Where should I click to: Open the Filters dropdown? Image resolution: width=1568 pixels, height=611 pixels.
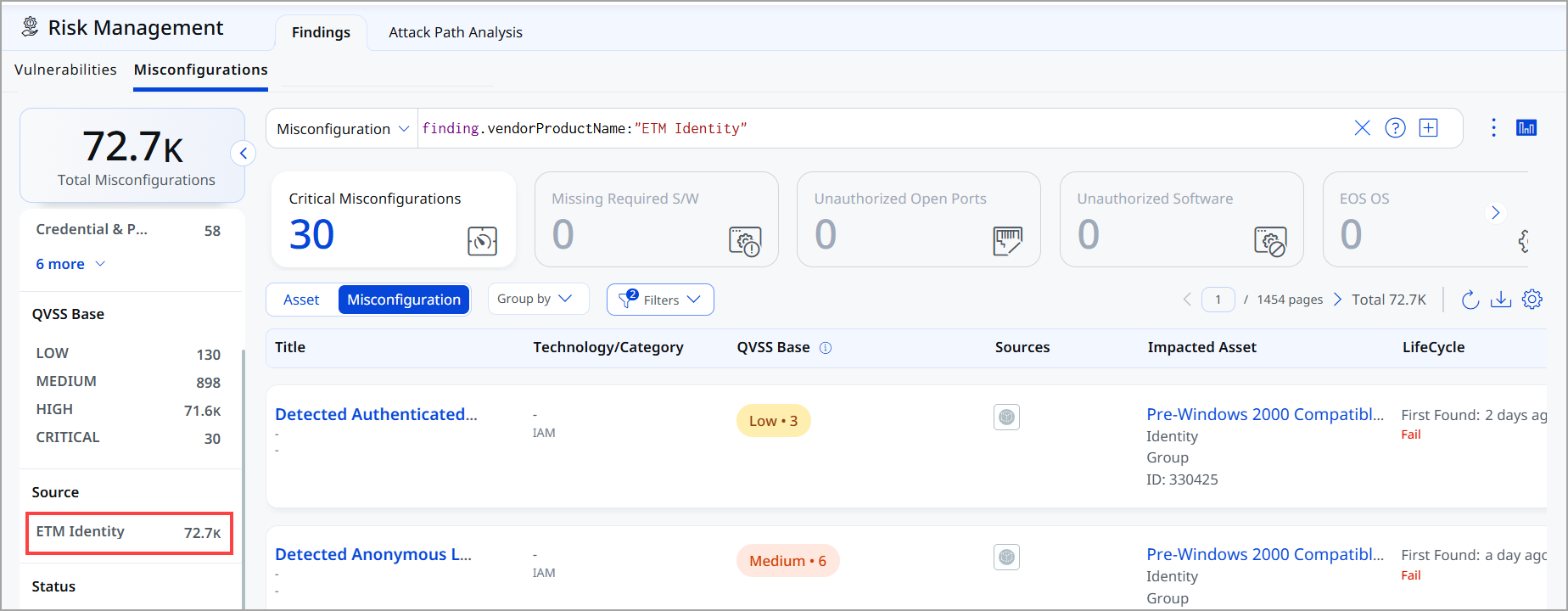660,300
